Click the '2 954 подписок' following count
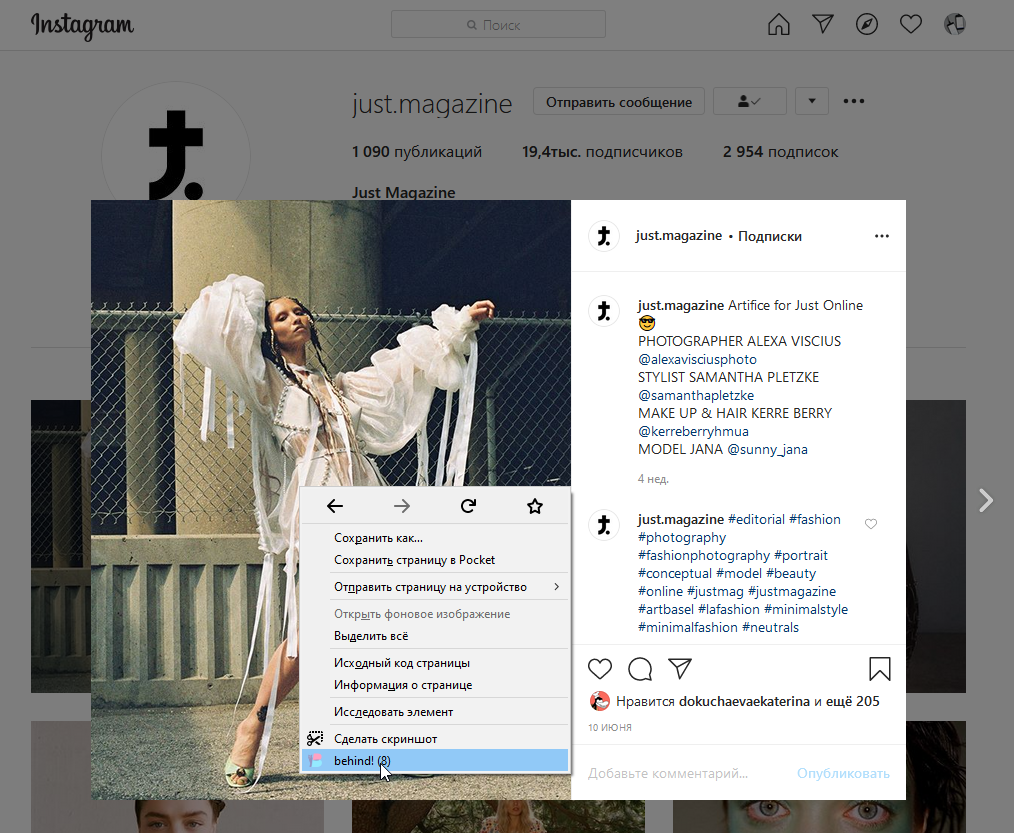This screenshot has height=833, width=1014. [x=781, y=152]
